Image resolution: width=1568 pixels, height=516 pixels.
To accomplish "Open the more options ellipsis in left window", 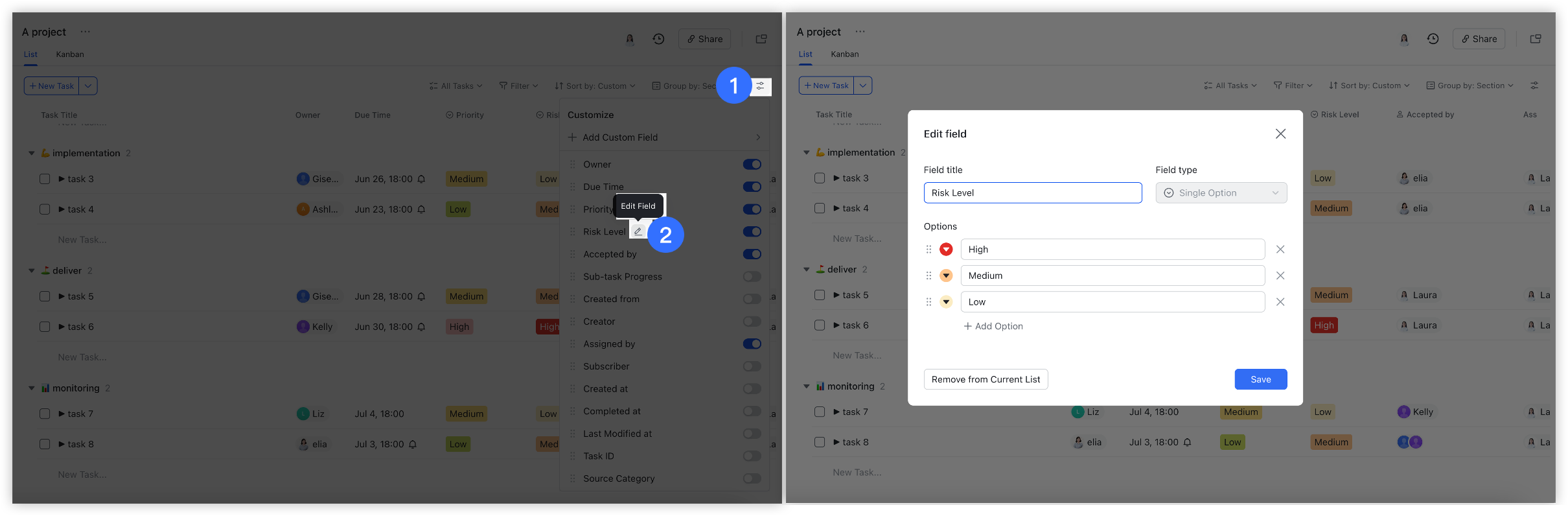I will (86, 32).
